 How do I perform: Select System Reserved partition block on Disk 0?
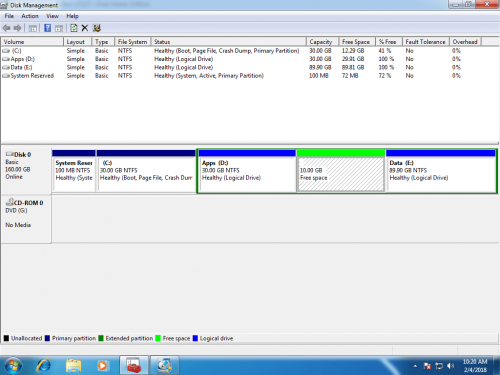[x=74, y=171]
